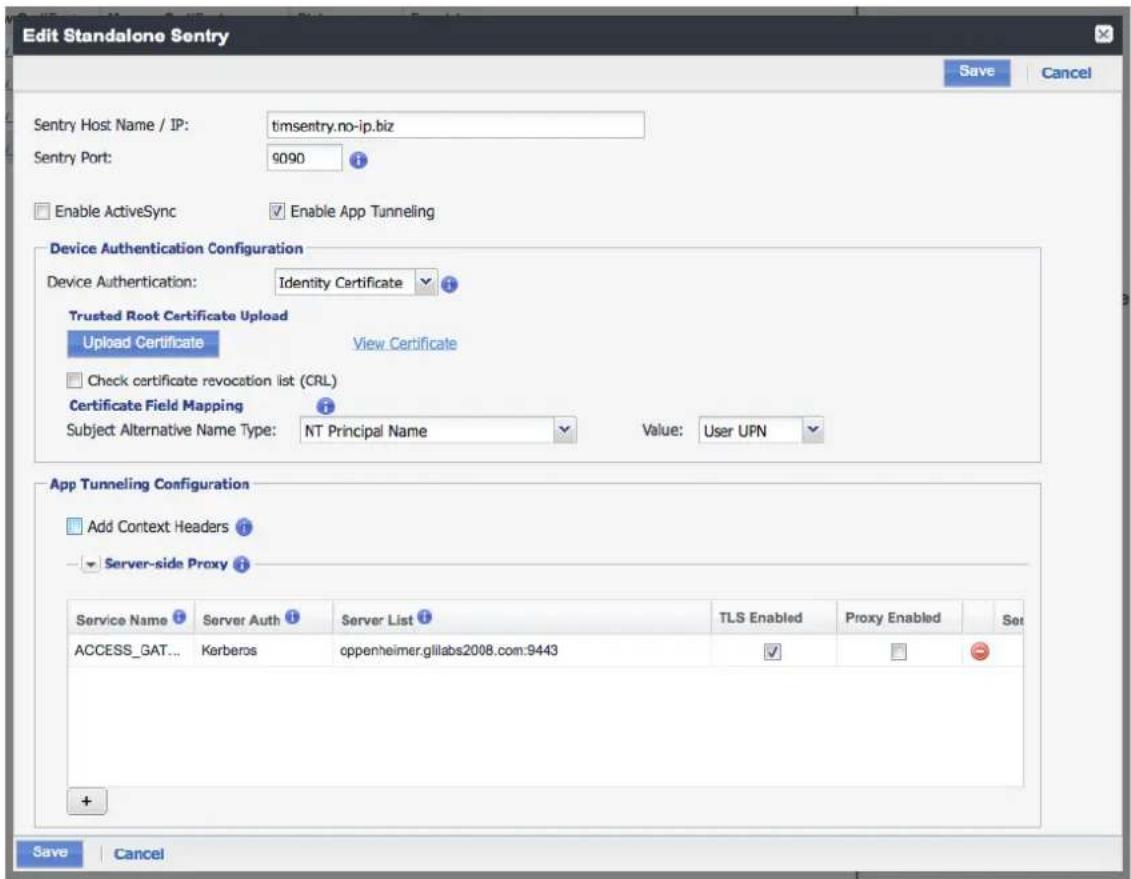This screenshot has width=1131, height=879.
Task: Click the bottom Save button
Action: 50,852
